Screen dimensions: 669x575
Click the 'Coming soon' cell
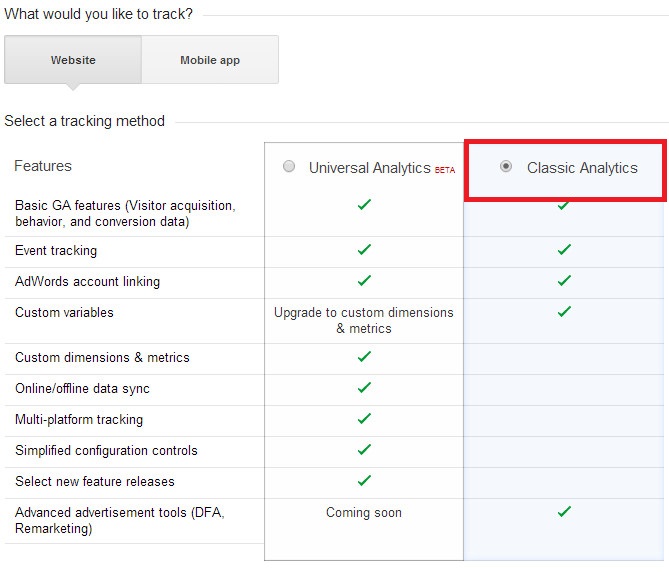364,512
